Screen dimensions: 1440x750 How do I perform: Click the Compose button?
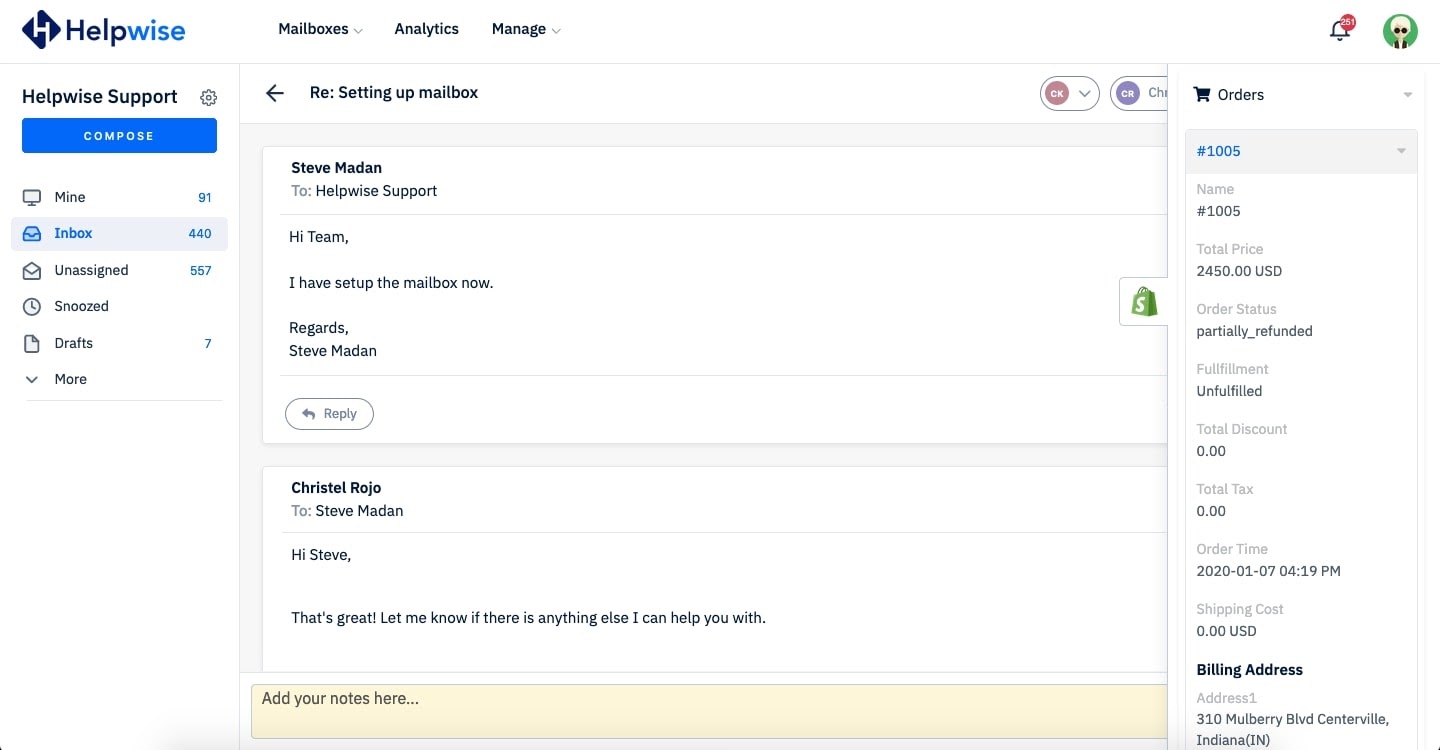pos(119,135)
